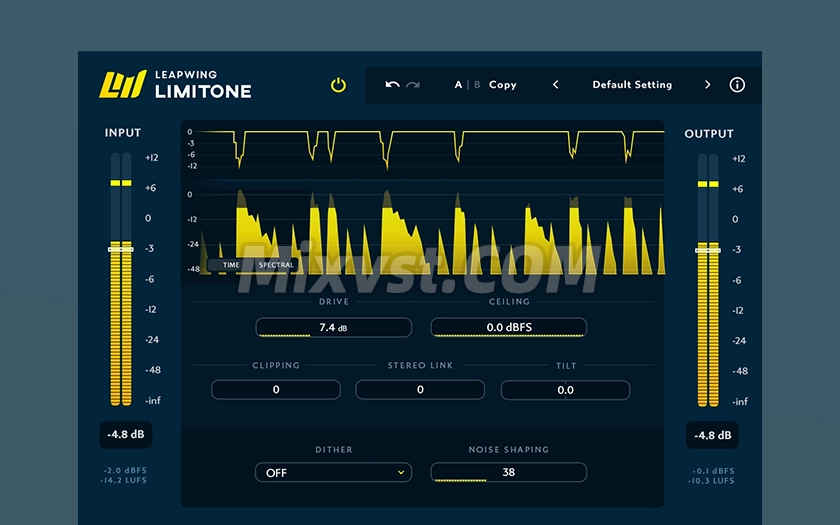Go to previous preset with left chevron
This screenshot has height=525, width=840.
pos(556,85)
